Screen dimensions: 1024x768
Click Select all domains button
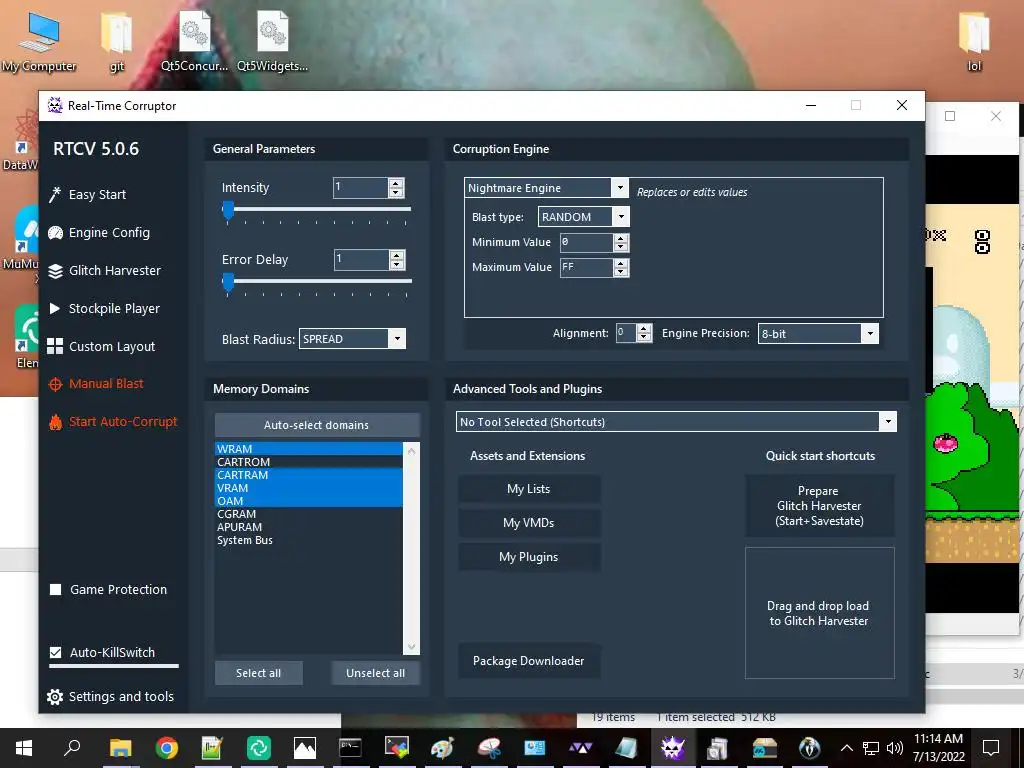[259, 673]
